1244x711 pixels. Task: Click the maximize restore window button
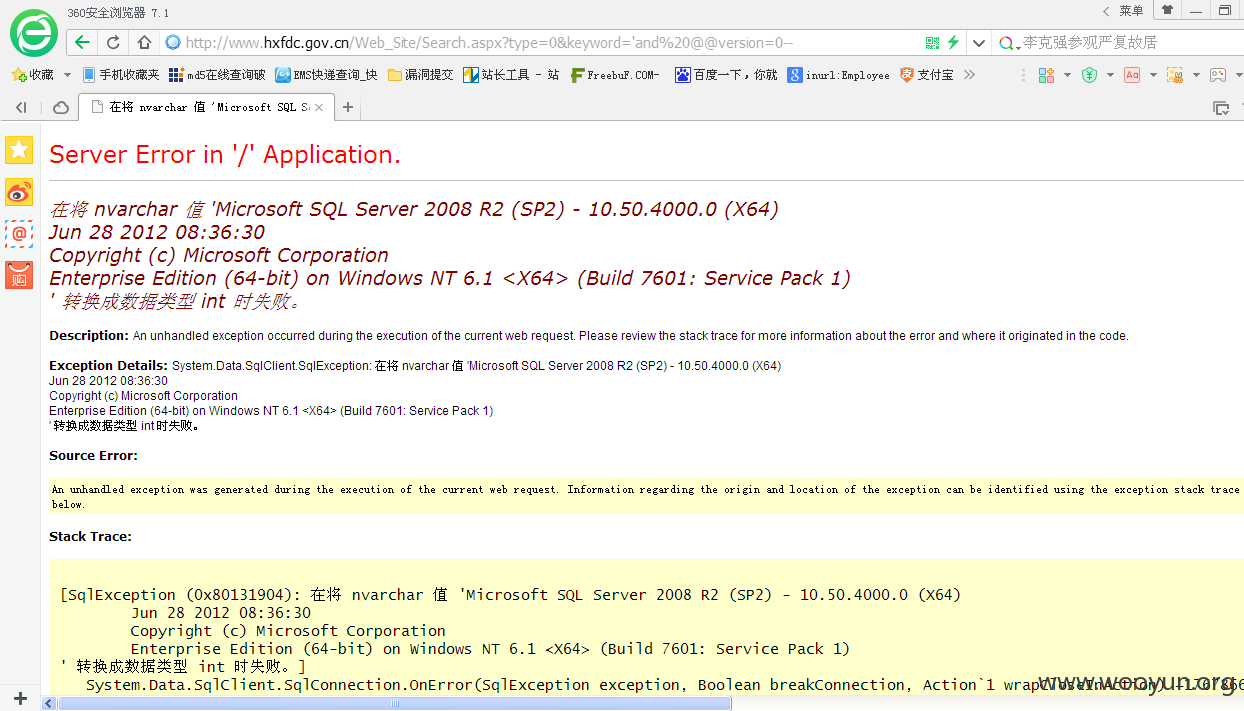tap(1224, 10)
